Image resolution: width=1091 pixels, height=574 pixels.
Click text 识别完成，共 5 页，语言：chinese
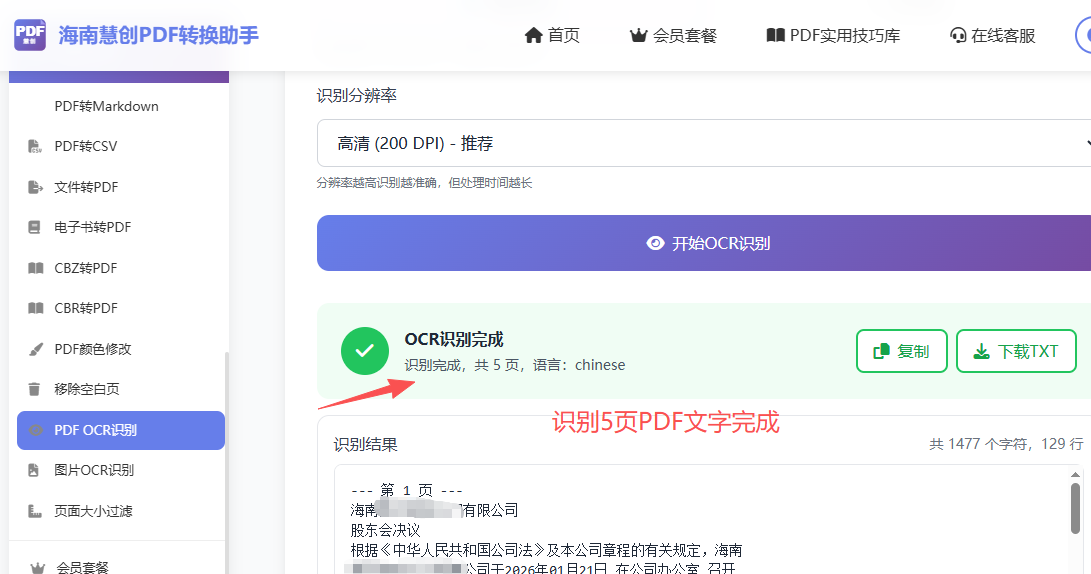(x=515, y=365)
